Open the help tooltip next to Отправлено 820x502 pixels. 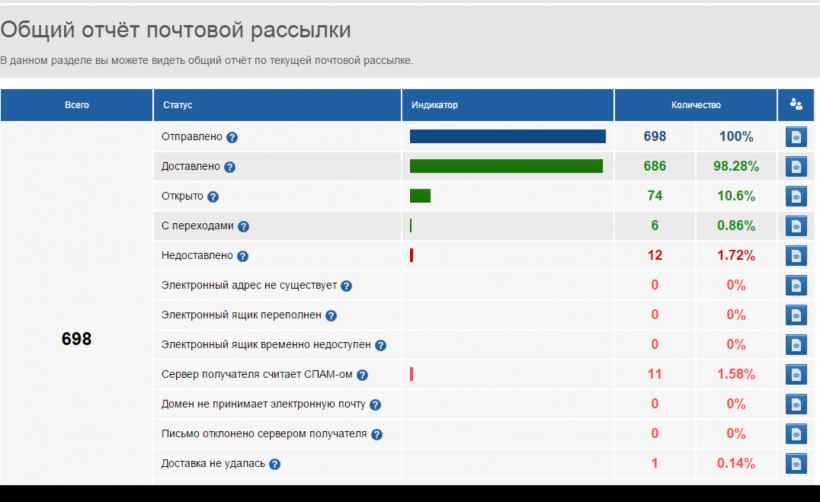tap(232, 138)
